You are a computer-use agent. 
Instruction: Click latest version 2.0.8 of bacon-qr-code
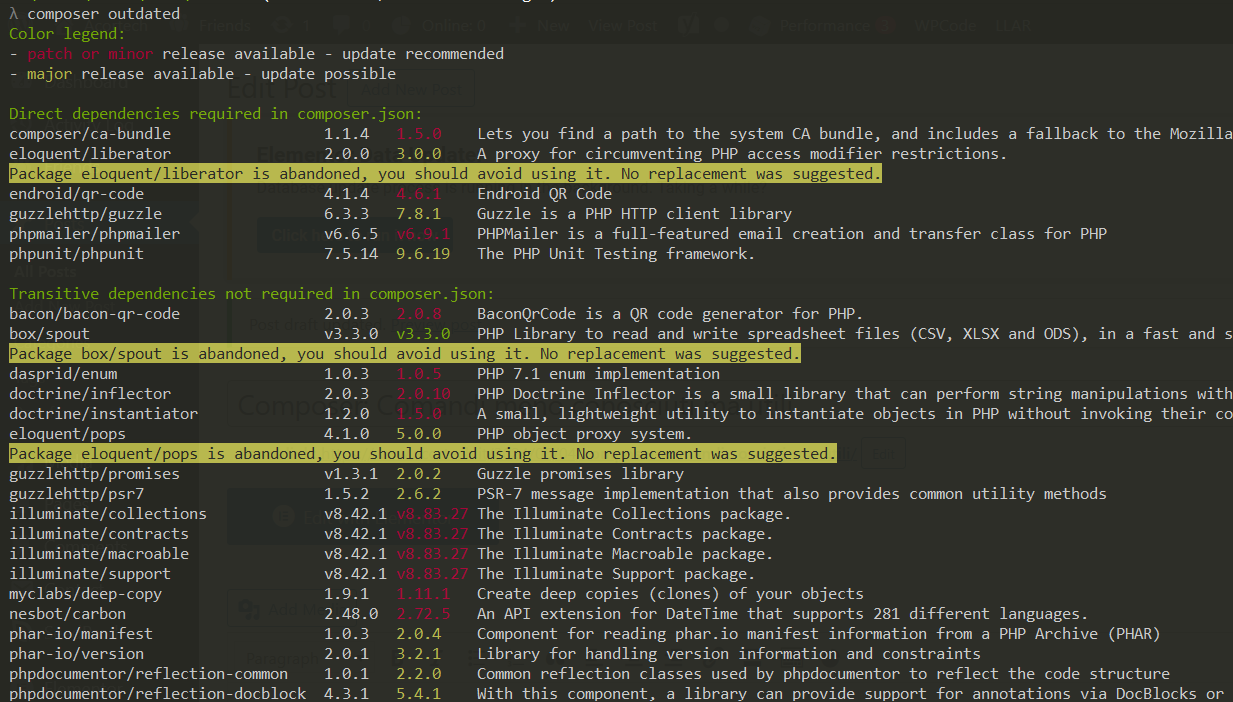click(418, 314)
